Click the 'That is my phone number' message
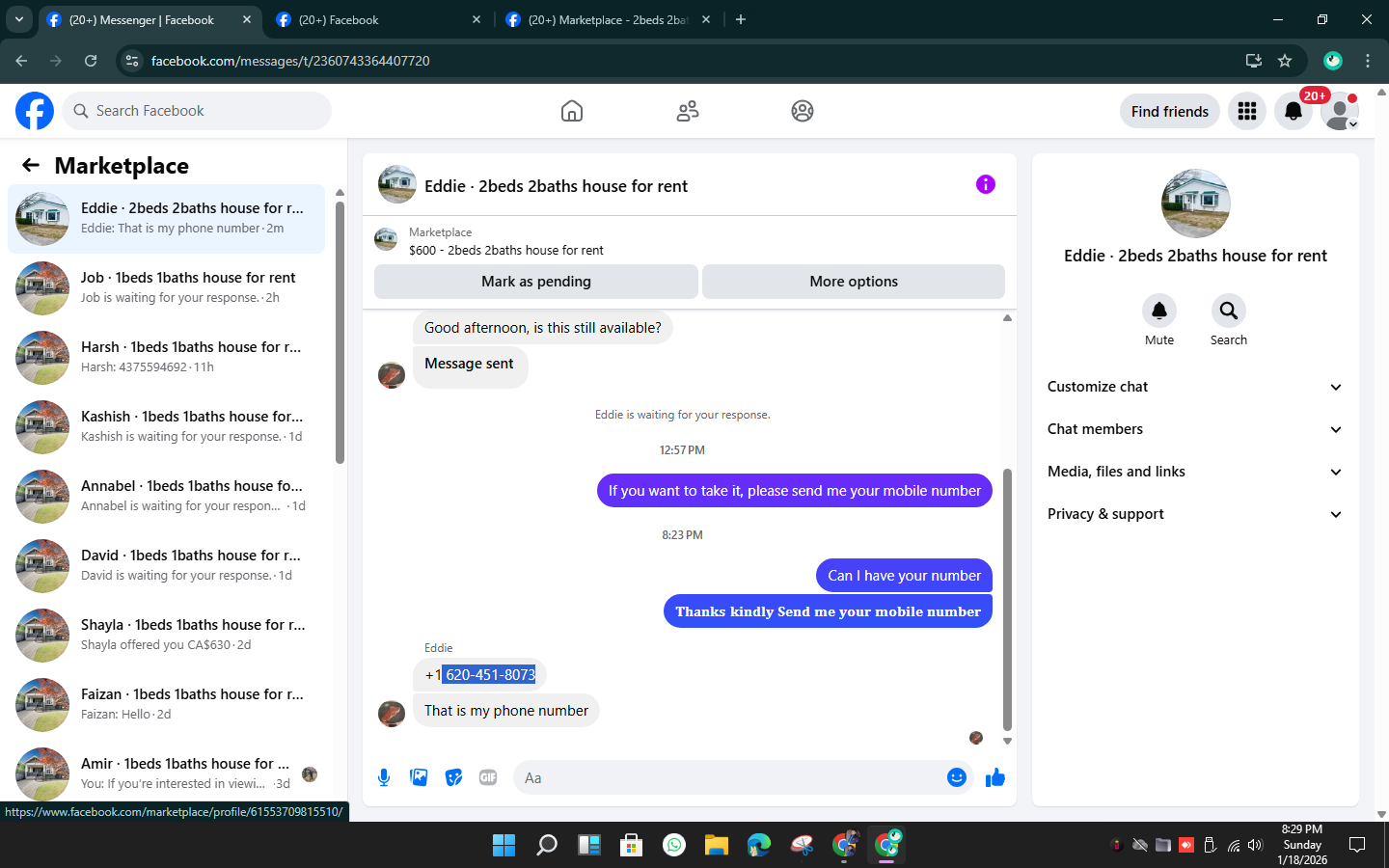 click(x=506, y=711)
